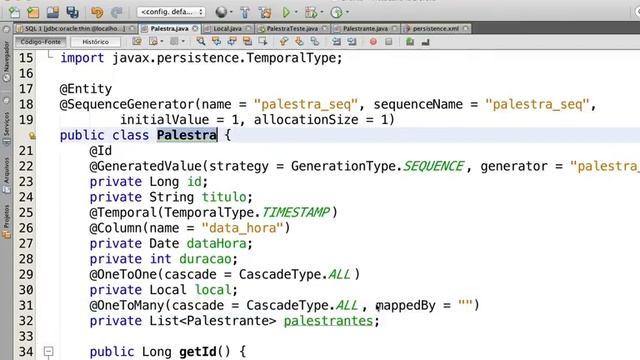Click Find Next Occurrence icon
This screenshot has height=360, width=640.
(x=232, y=42)
